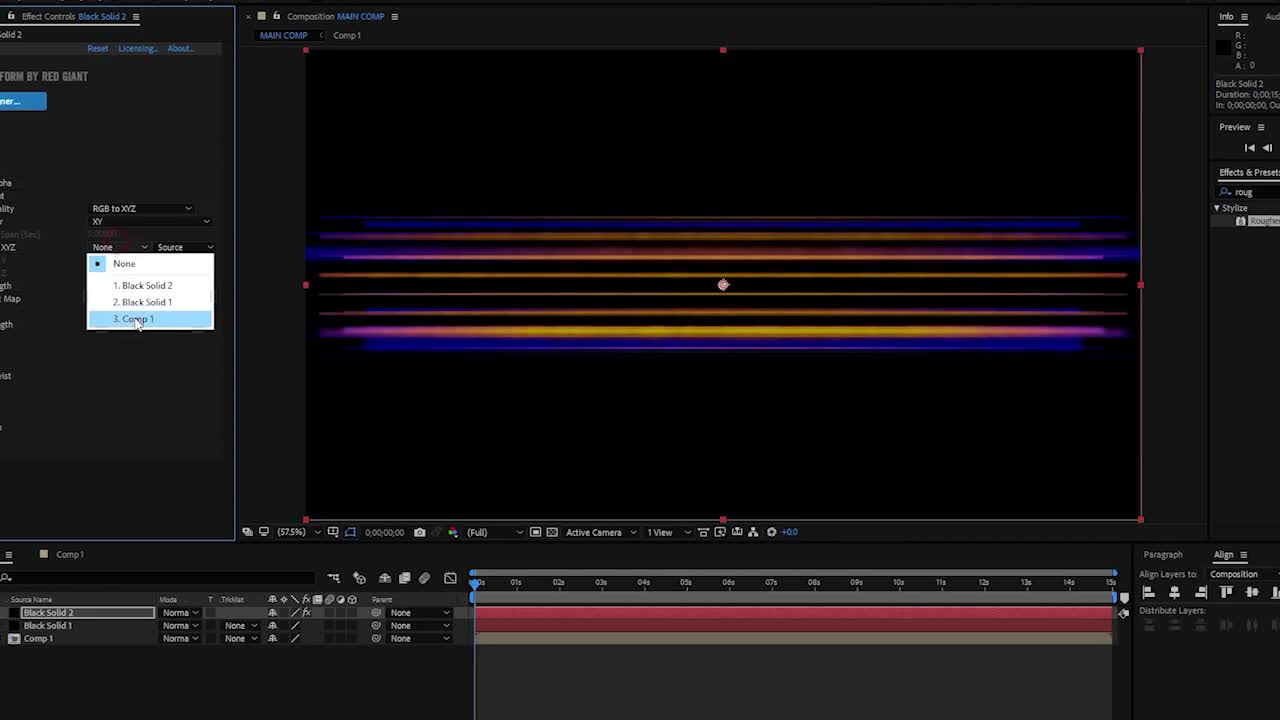
Task: Toggle quality switch for Comp 1 layer
Action: click(295, 639)
